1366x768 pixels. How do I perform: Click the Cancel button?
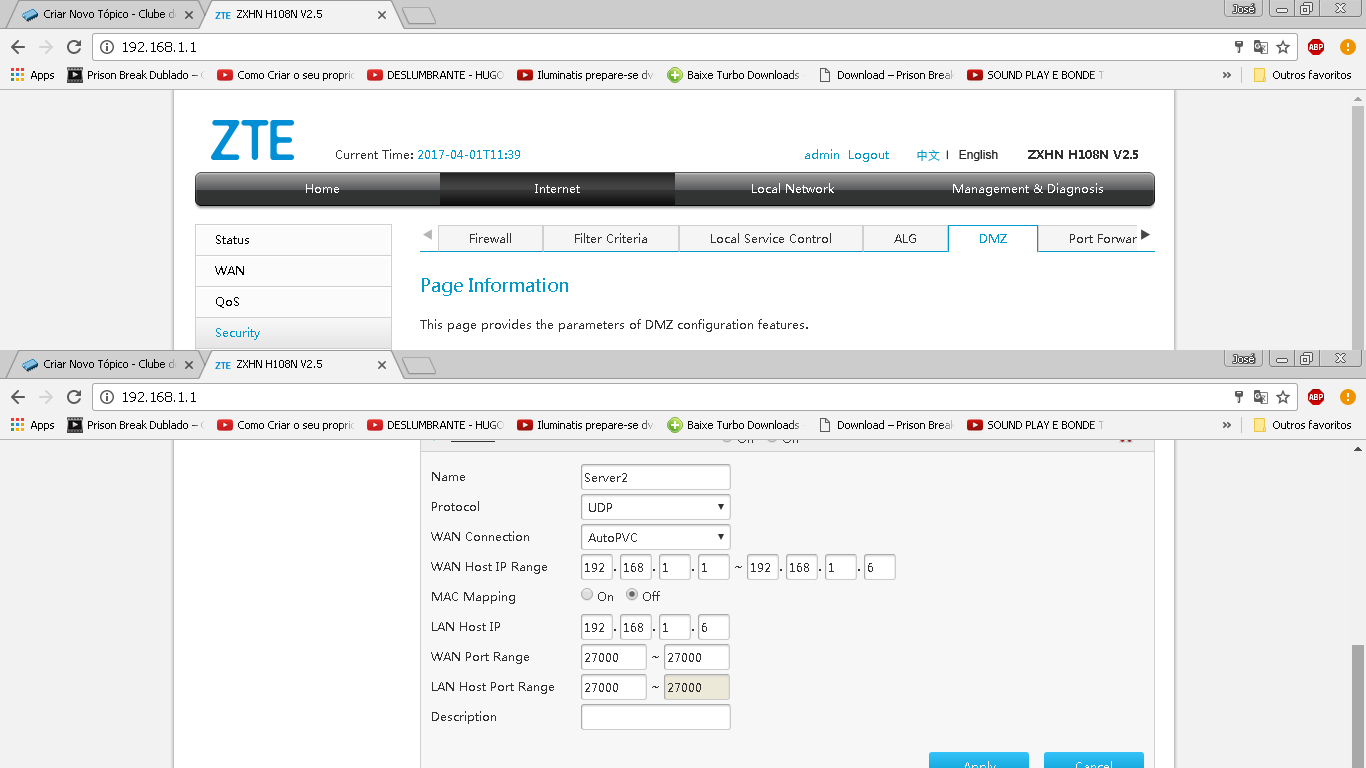[x=1094, y=761]
